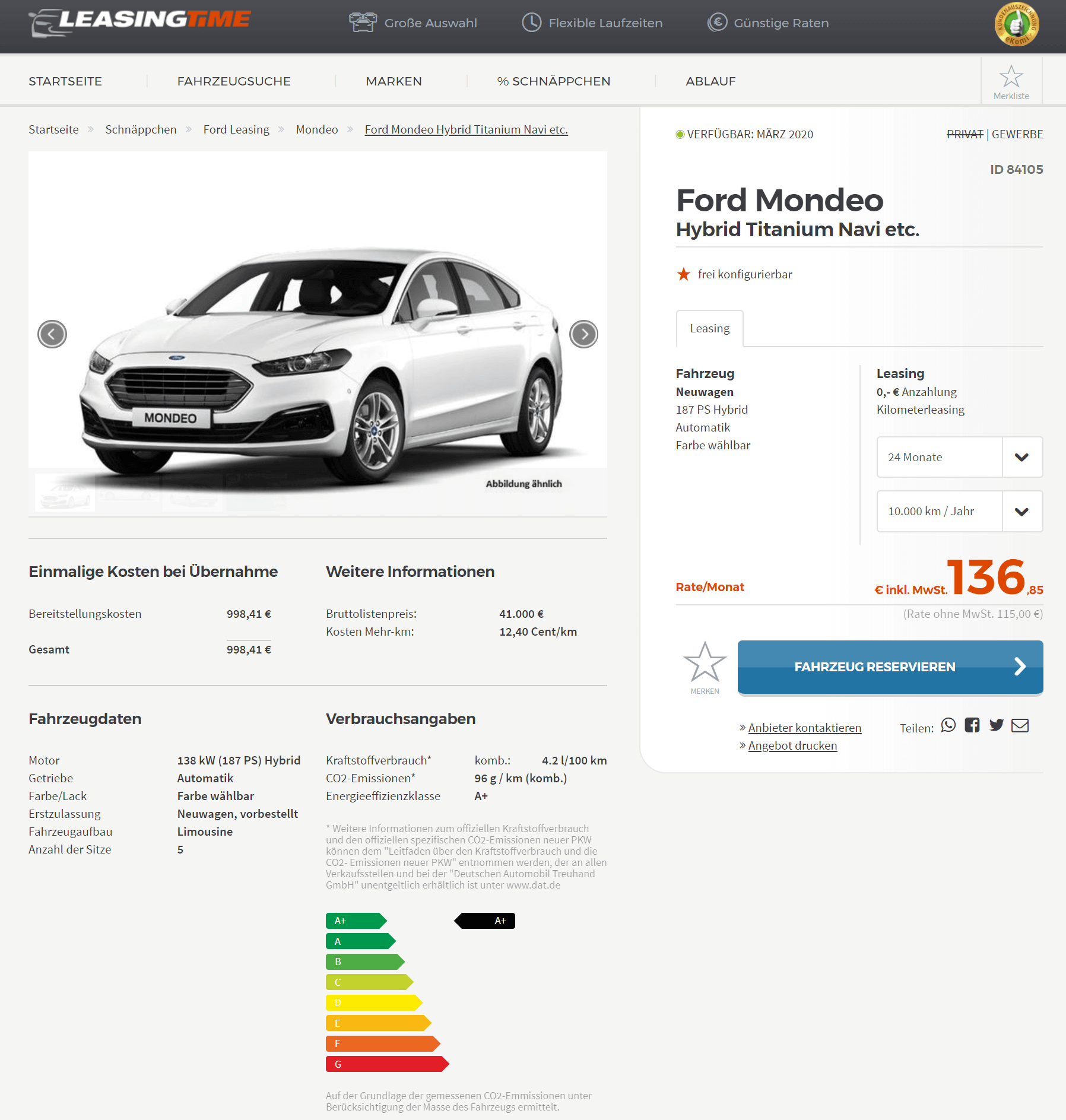Image resolution: width=1066 pixels, height=1120 pixels.
Task: Open MARKEN menu item
Action: (394, 81)
